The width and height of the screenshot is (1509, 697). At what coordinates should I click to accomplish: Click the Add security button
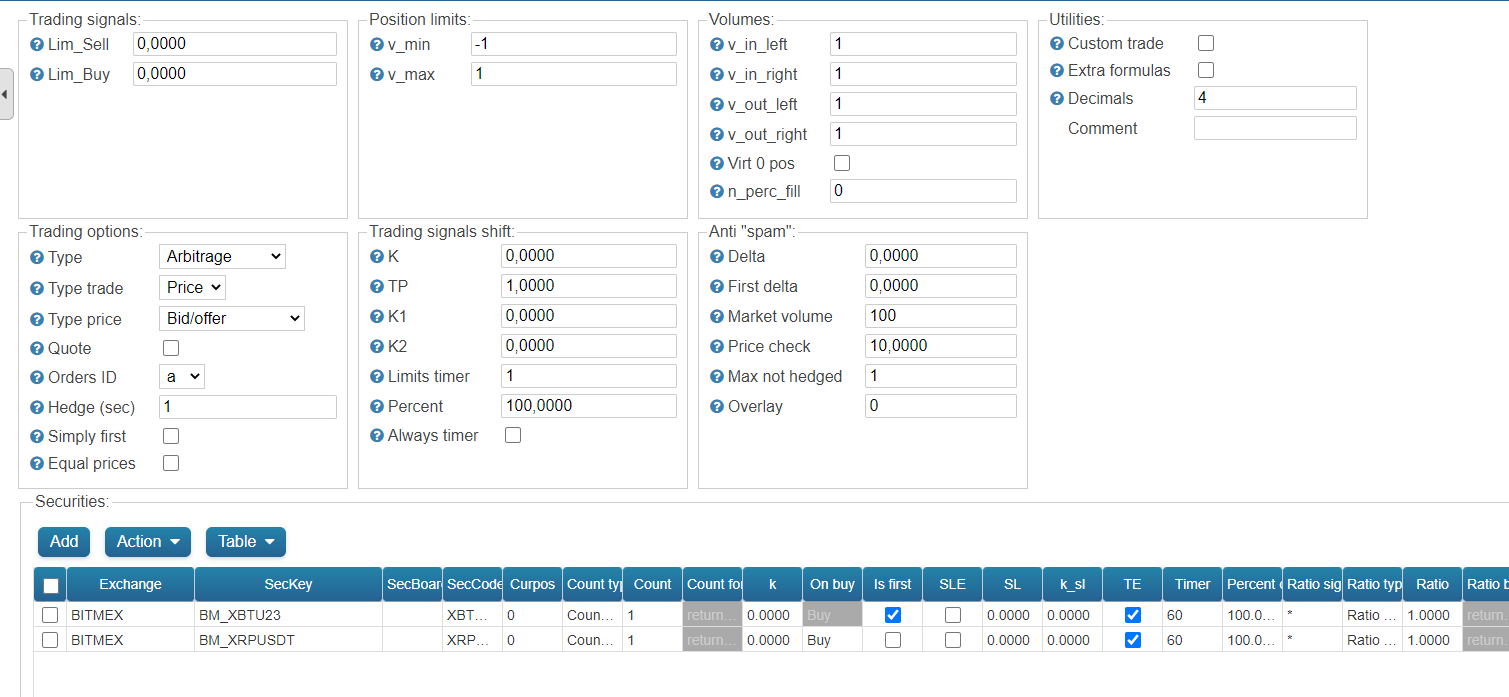(x=64, y=542)
